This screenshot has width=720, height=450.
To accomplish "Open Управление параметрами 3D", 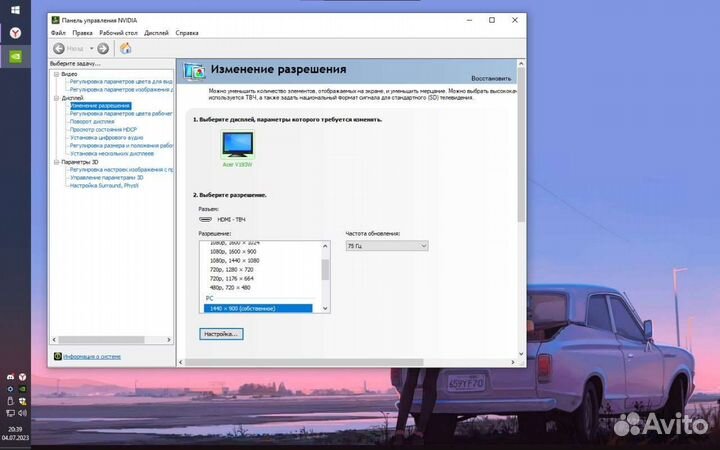I will pos(107,178).
